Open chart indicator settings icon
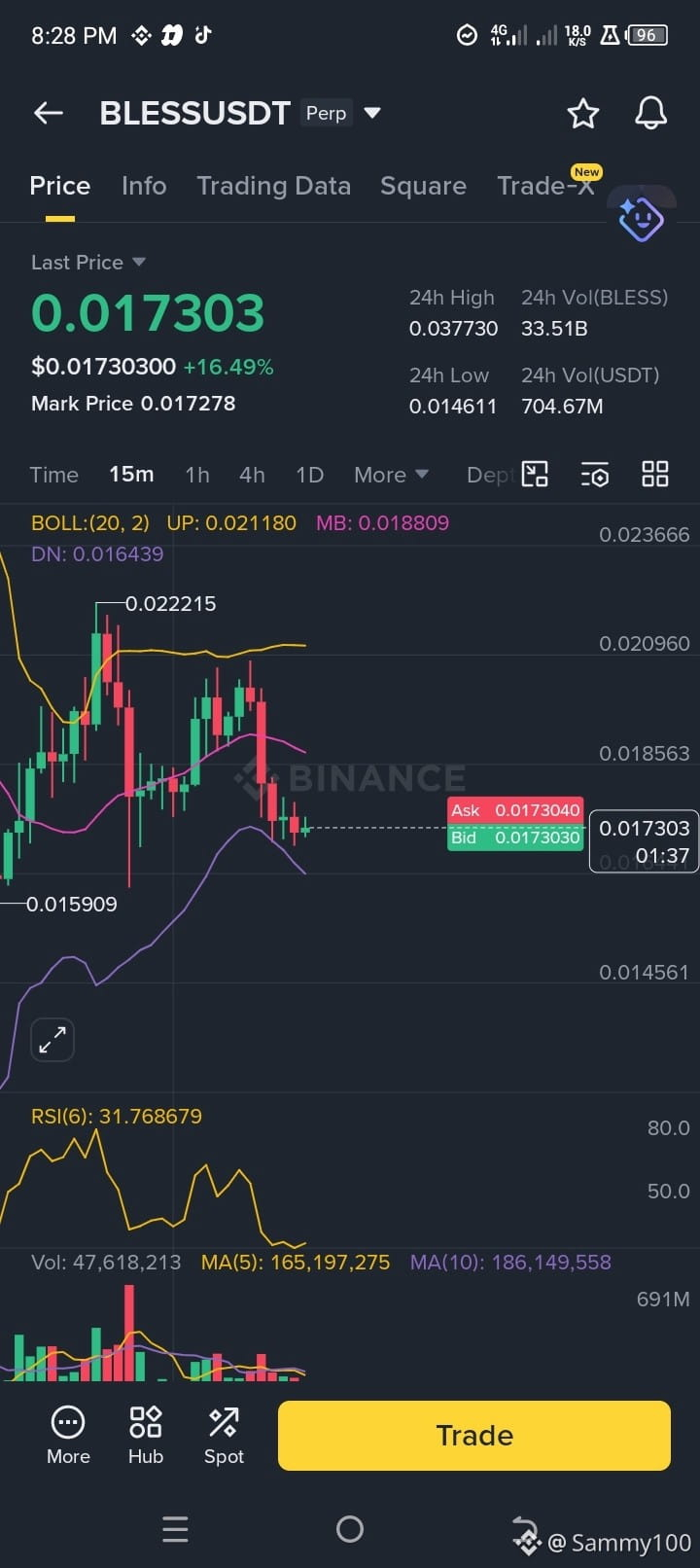Screen dimensions: 700x1568 click(595, 475)
